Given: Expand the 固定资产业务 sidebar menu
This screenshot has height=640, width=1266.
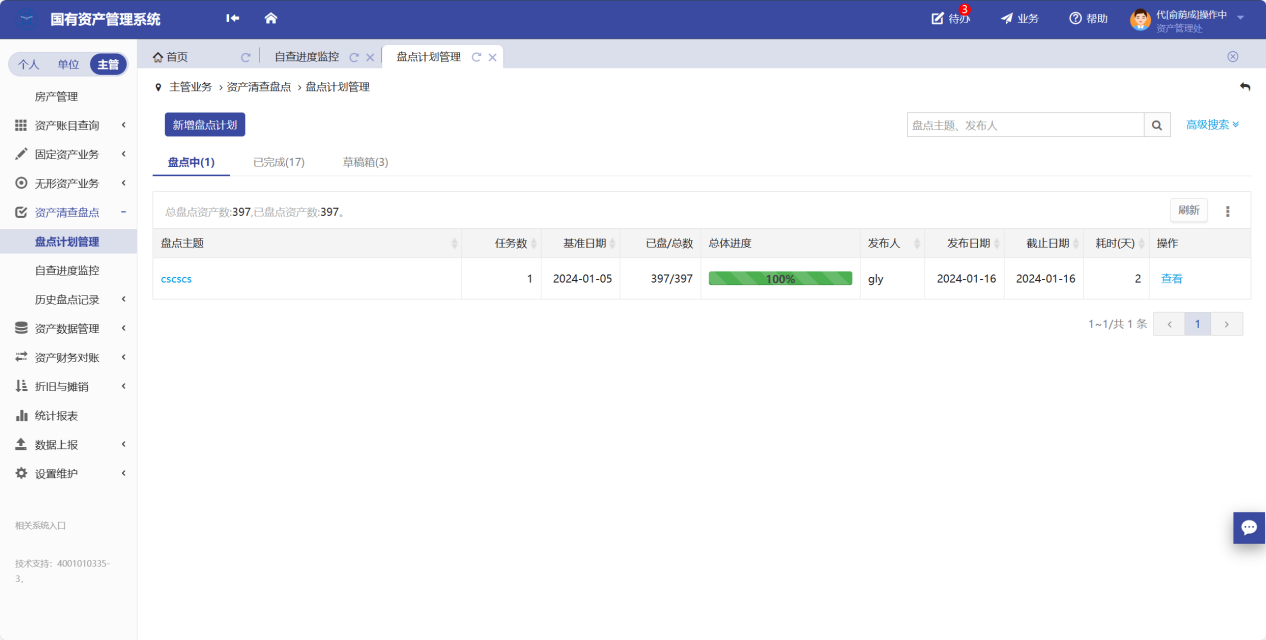Looking at the screenshot, I should [67, 154].
